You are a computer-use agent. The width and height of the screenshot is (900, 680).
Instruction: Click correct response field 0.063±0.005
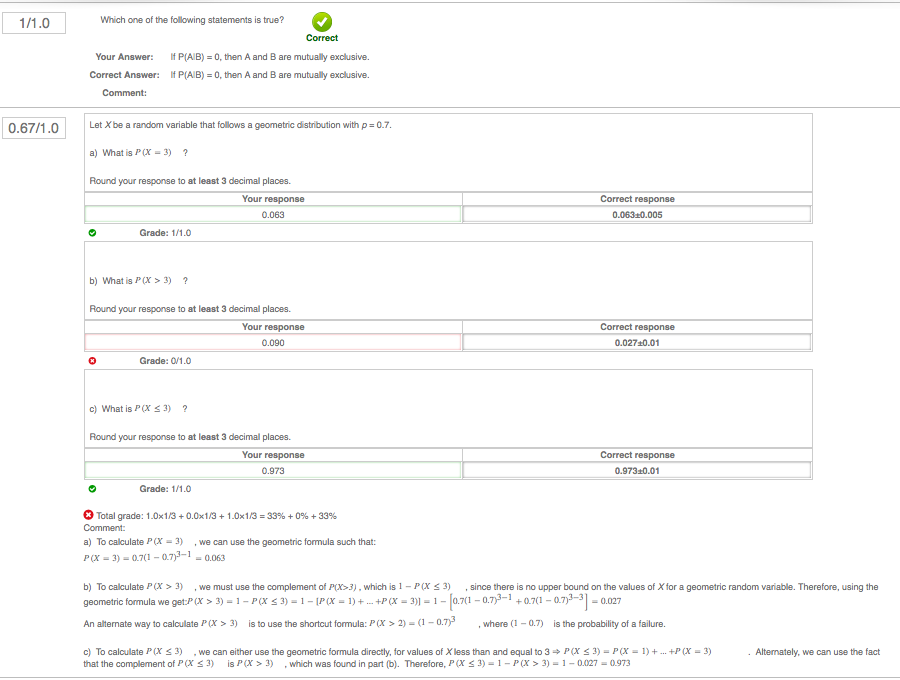[x=637, y=215]
